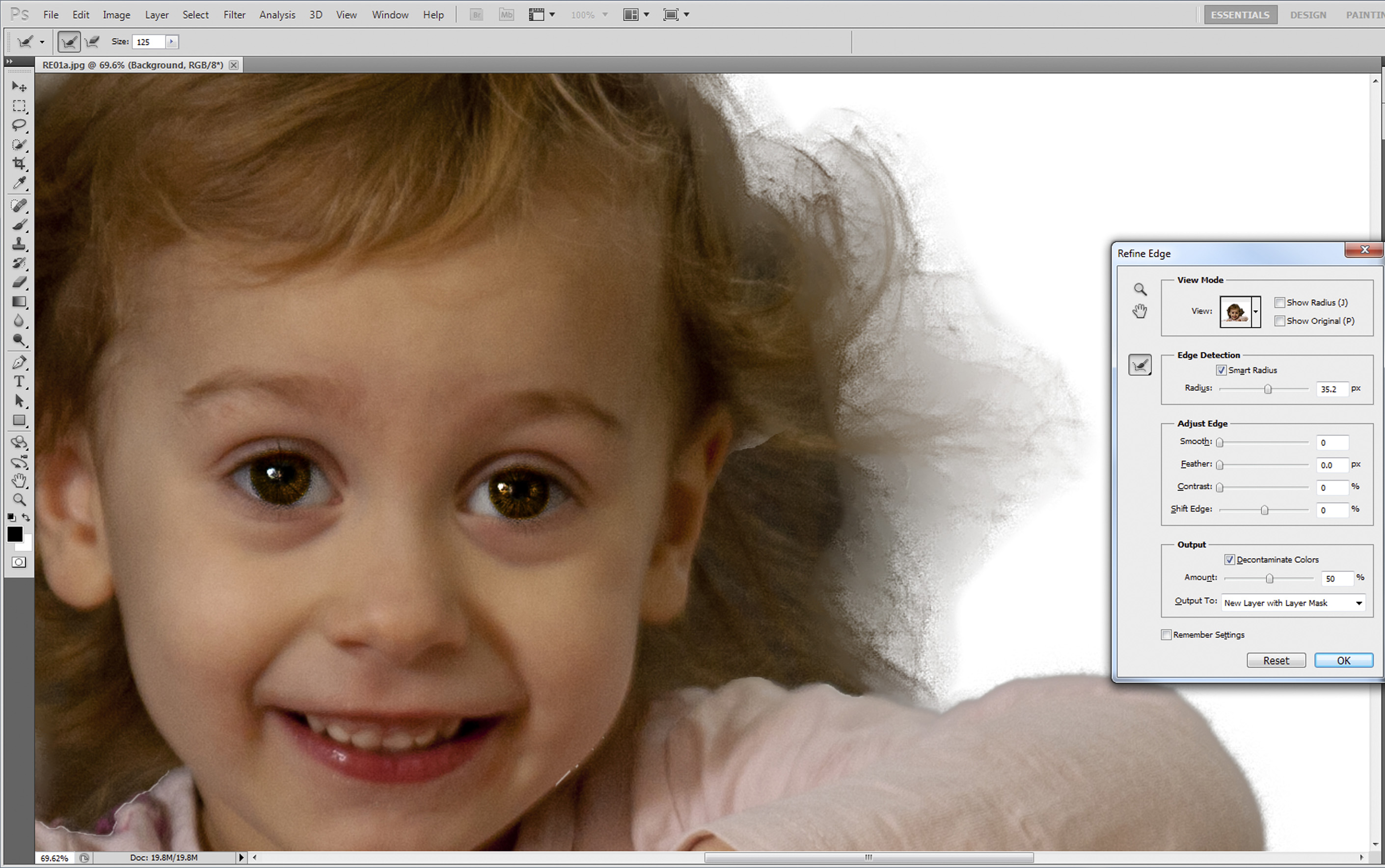Launch Mini Bridge from application bar
The height and width of the screenshot is (868, 1385).
(x=506, y=15)
